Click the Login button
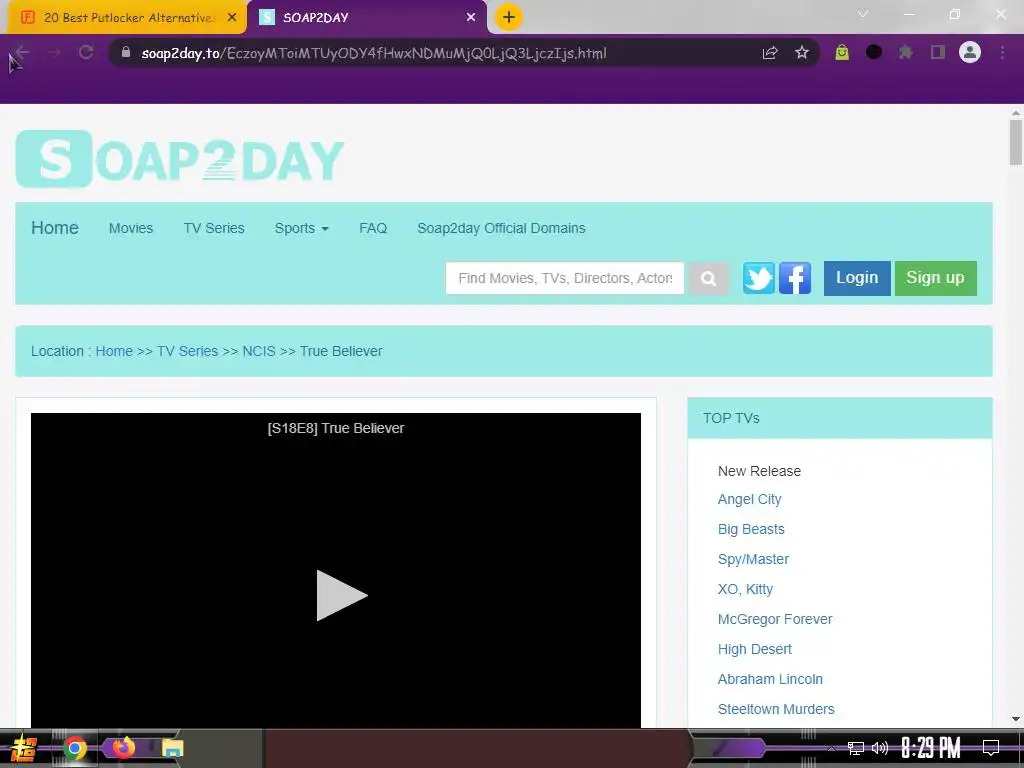Image resolution: width=1024 pixels, height=768 pixels. tap(857, 278)
